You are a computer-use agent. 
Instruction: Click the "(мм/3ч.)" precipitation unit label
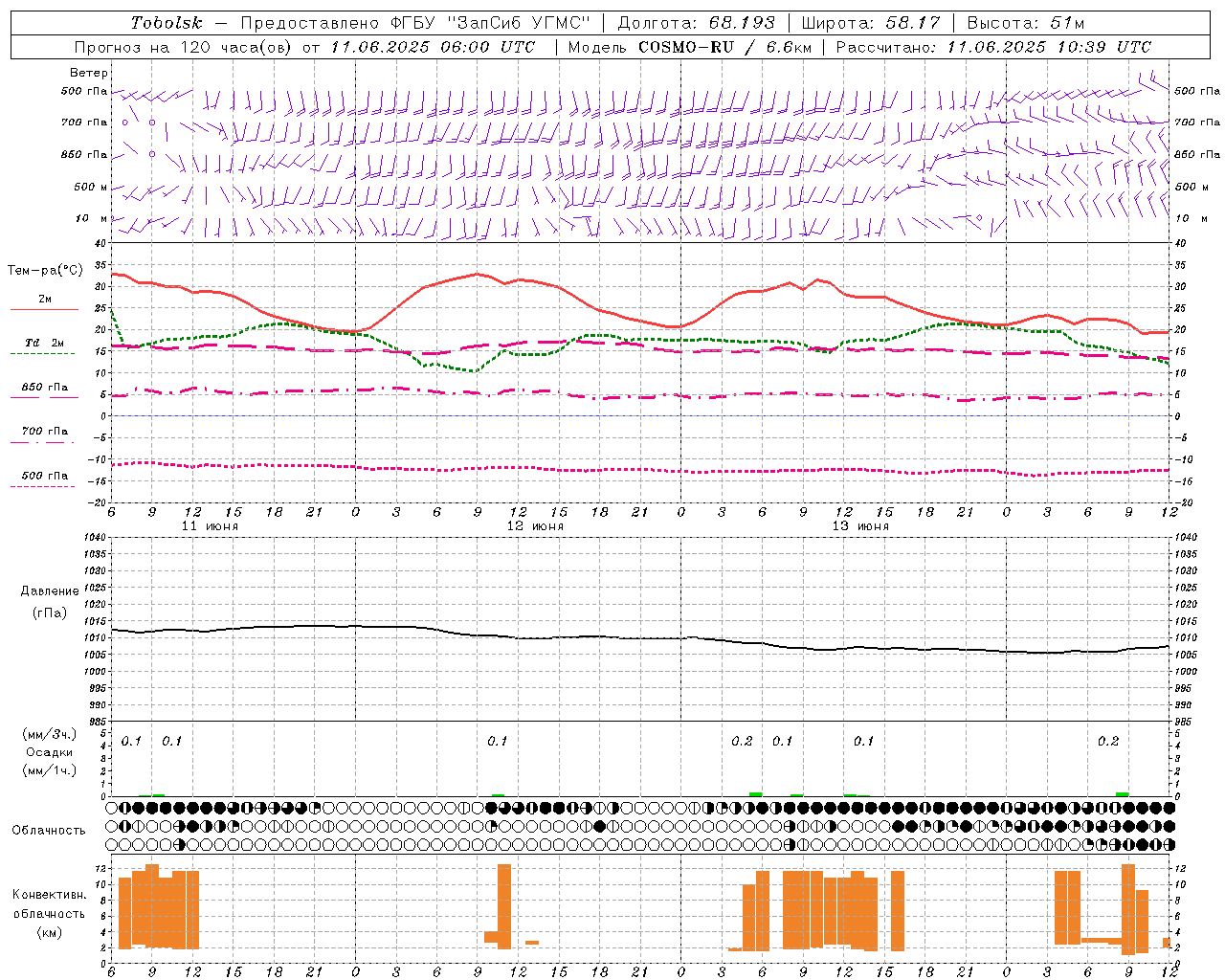[50, 734]
